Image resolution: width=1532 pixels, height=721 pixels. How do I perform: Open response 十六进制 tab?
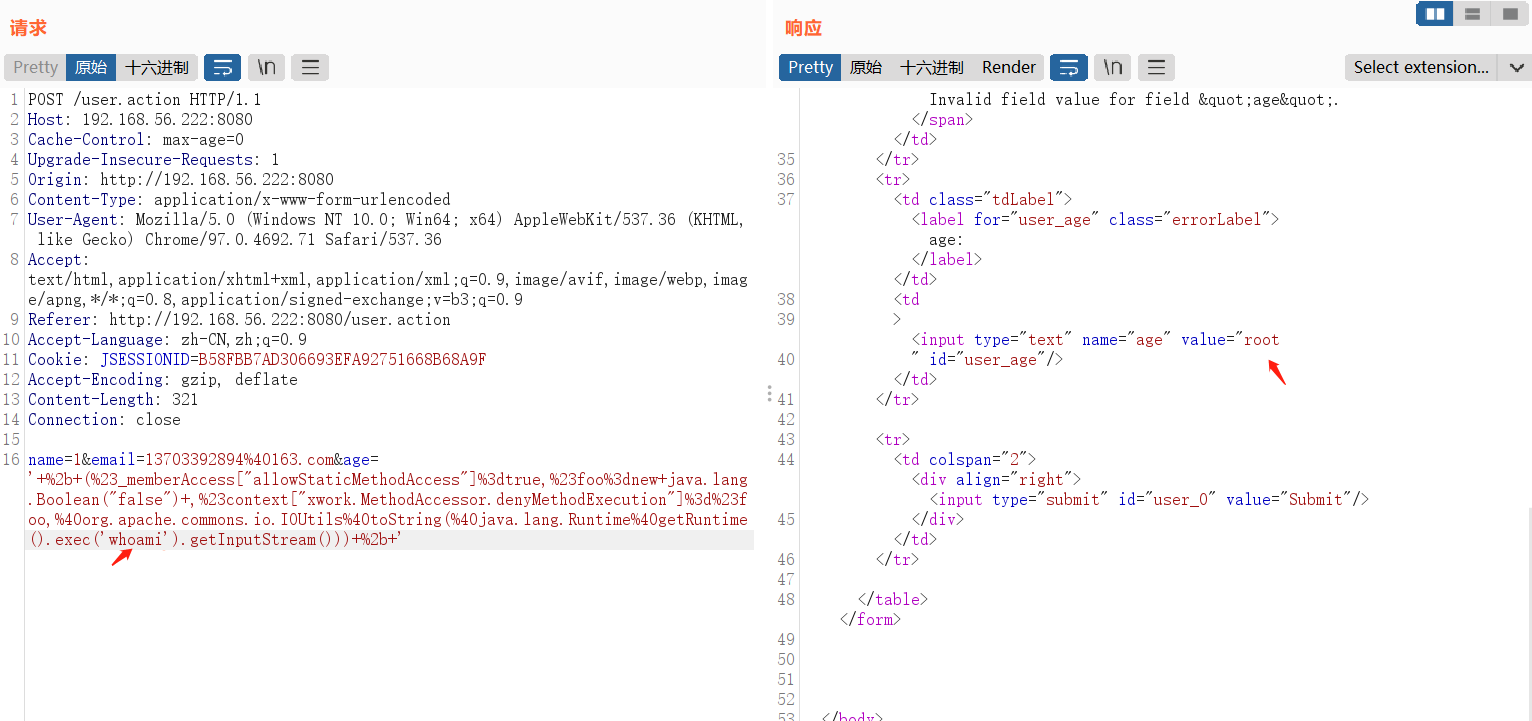click(932, 67)
